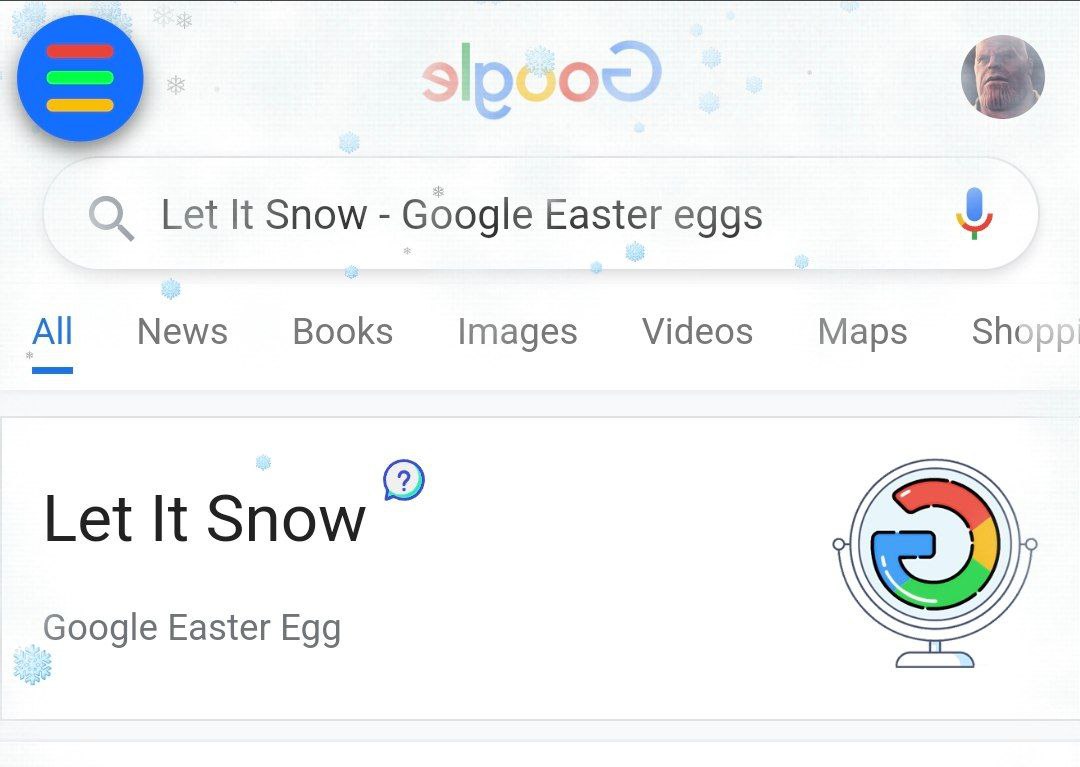1080x767 pixels.
Task: Select the partially visible Shopping tab
Action: pyautogui.click(x=1024, y=332)
